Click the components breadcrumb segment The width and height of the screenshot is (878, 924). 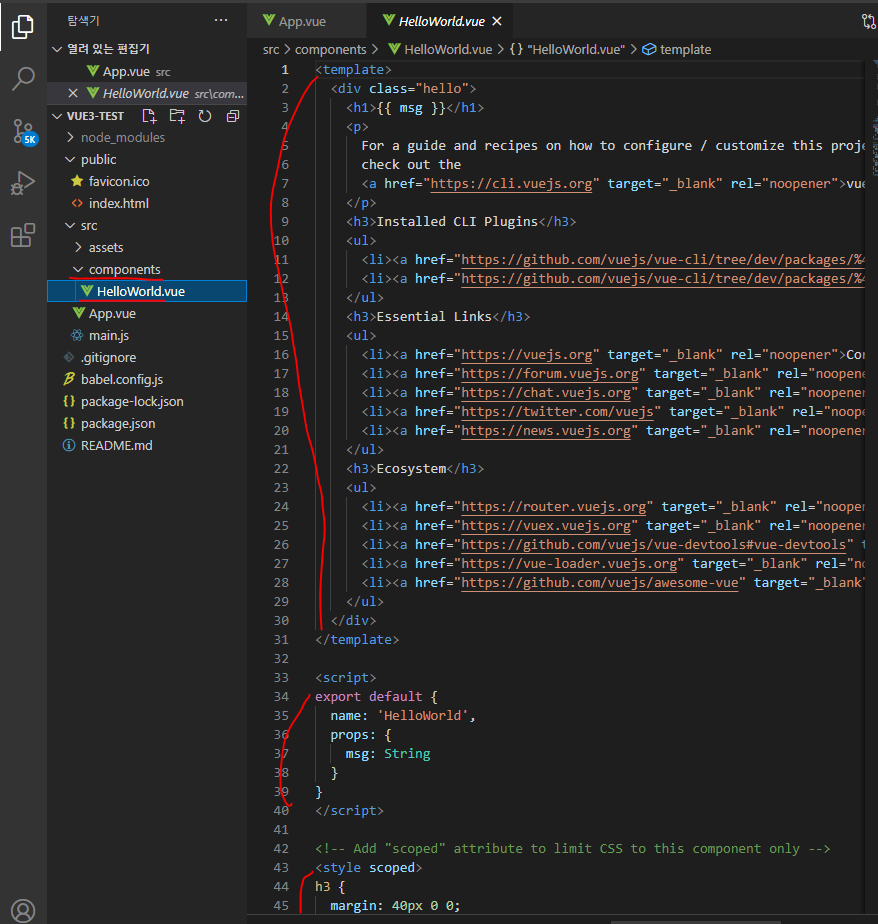click(x=331, y=50)
